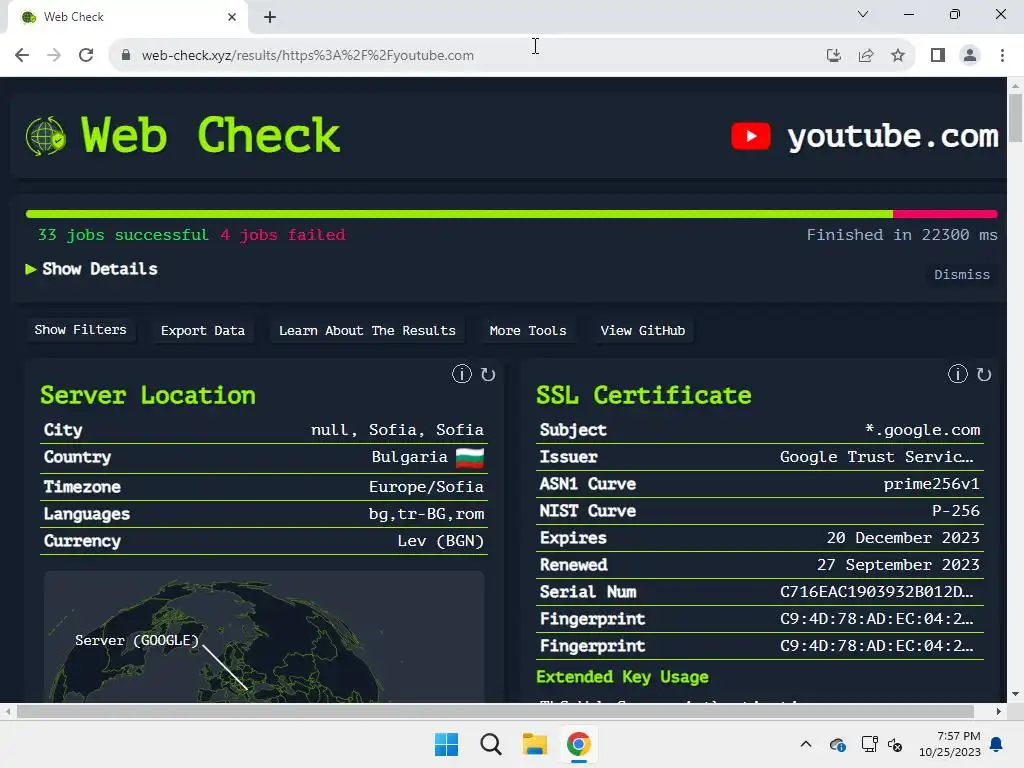Click '33 jobs successful' text
Viewport: 1024px width, 768px height.
pyautogui.click(x=123, y=235)
